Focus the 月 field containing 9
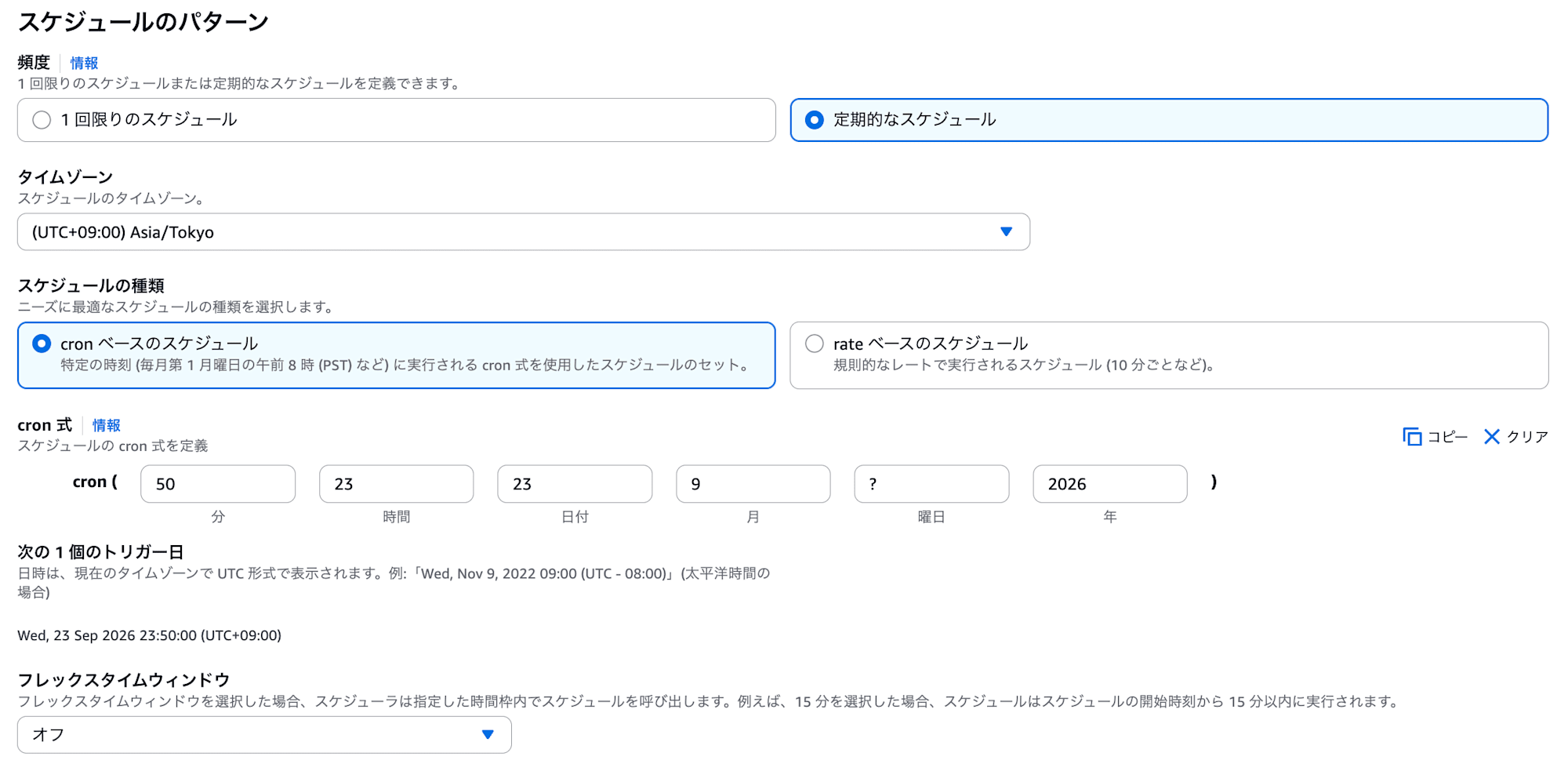This screenshot has height=764, width=1568. pyautogui.click(x=753, y=484)
